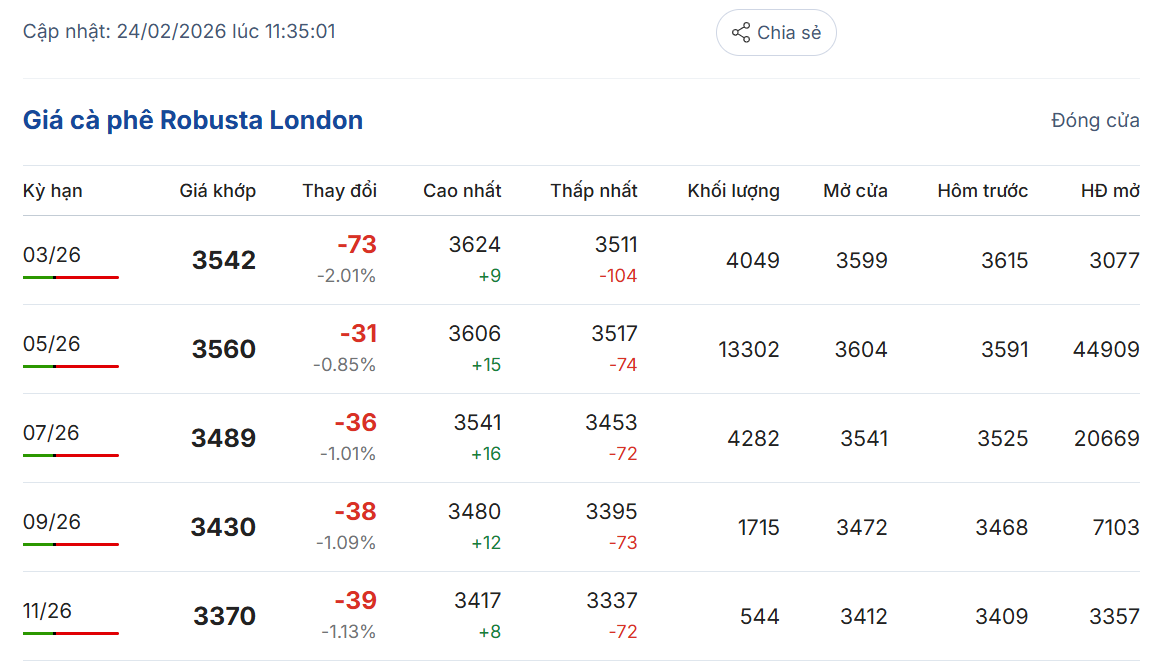Click the 3542 matched price value
This screenshot has width=1164, height=663.
(224, 261)
